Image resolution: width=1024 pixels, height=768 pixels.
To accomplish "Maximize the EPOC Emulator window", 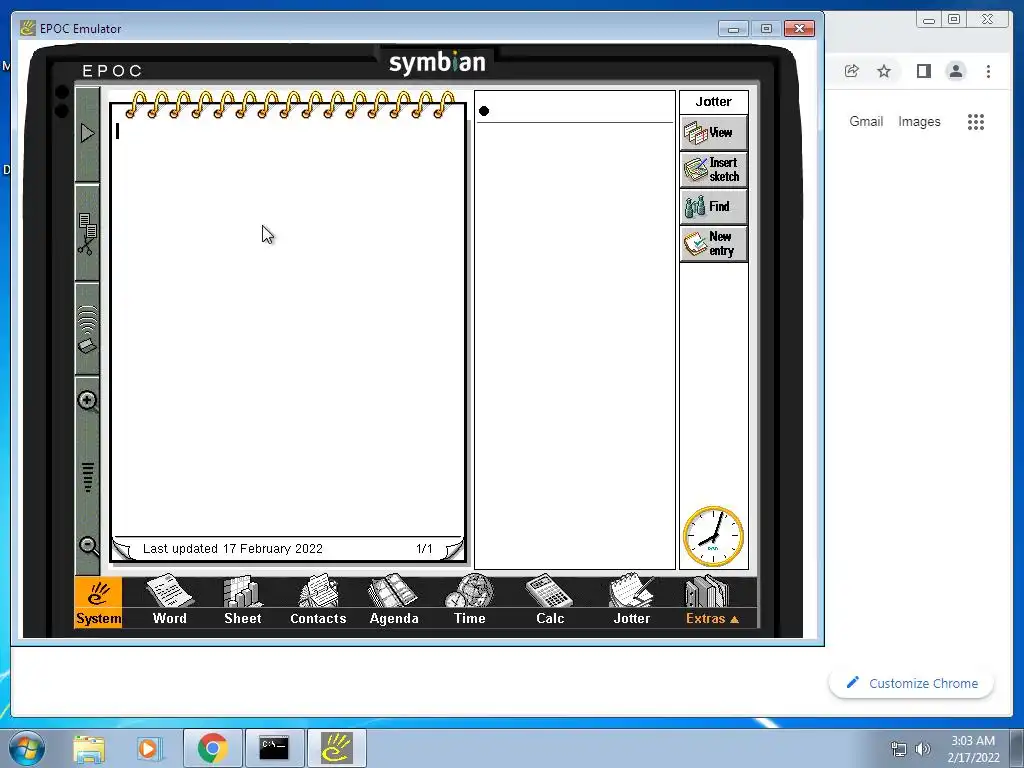I will click(x=766, y=29).
